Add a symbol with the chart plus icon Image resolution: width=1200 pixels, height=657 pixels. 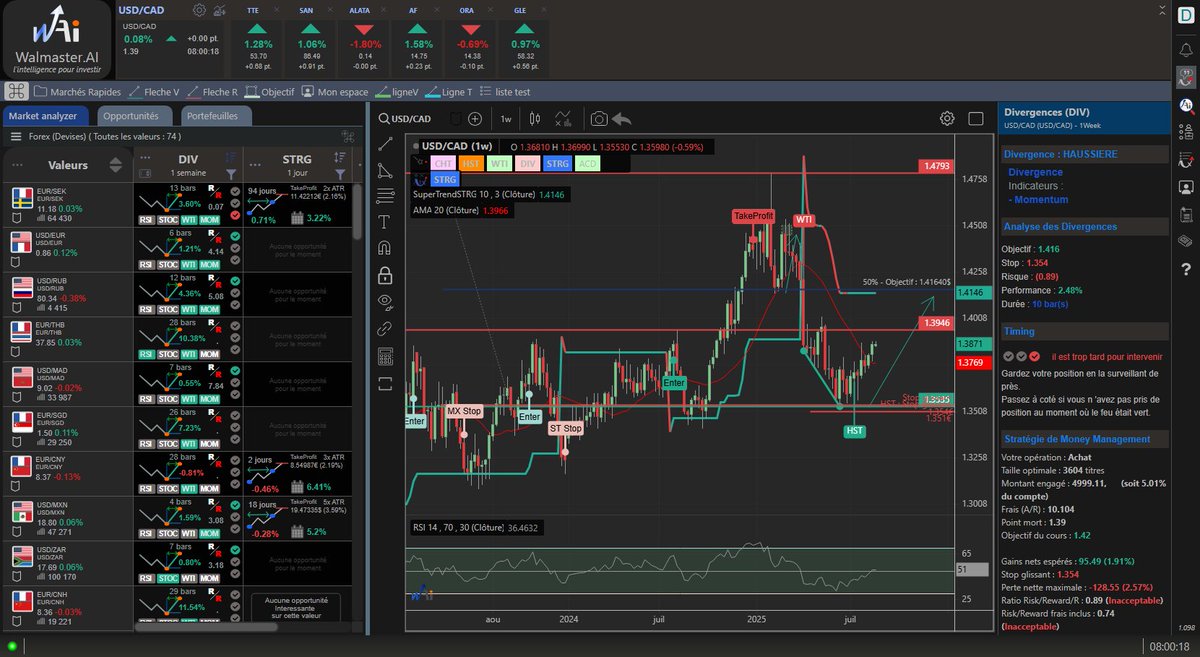(x=475, y=118)
